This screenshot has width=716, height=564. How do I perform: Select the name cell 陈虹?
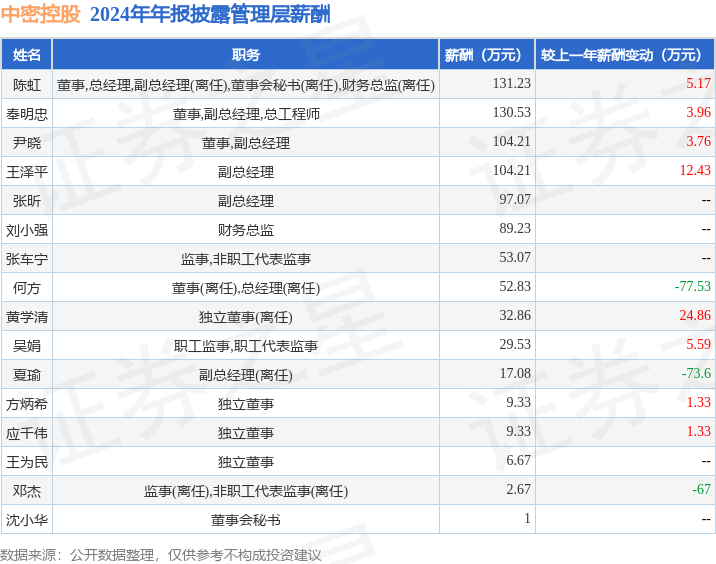coord(26,85)
